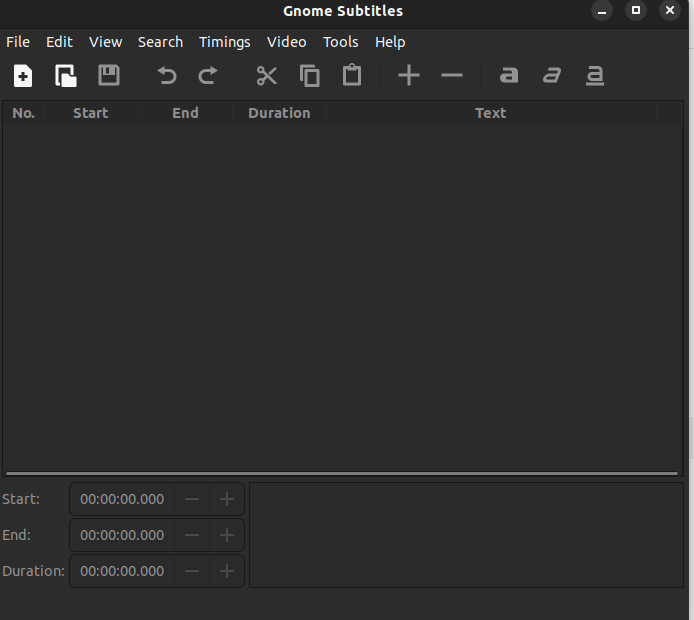Click the Duration time input field
The width and height of the screenshot is (694, 620).
tap(122, 571)
